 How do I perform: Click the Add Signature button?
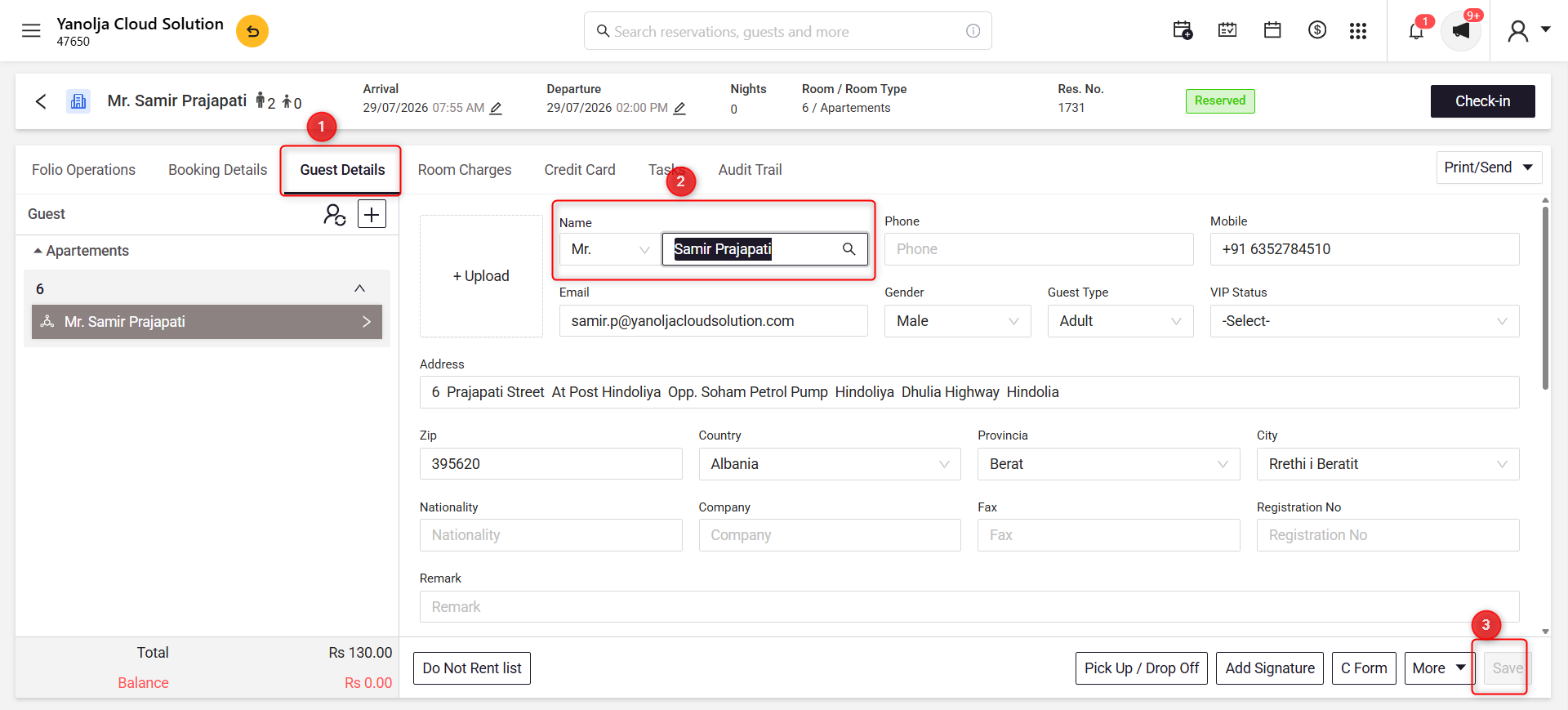[x=1270, y=668]
